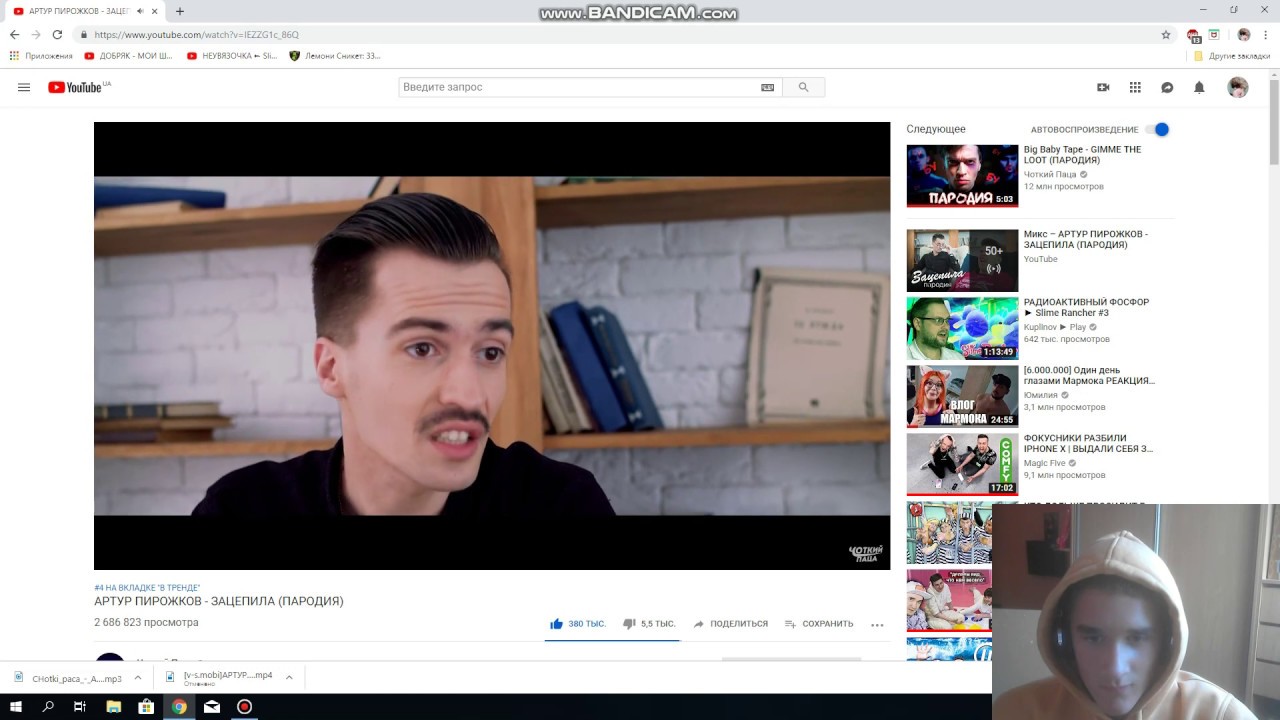The height and width of the screenshot is (720, 1280).
Task: Open a new browser tab
Action: 180,11
